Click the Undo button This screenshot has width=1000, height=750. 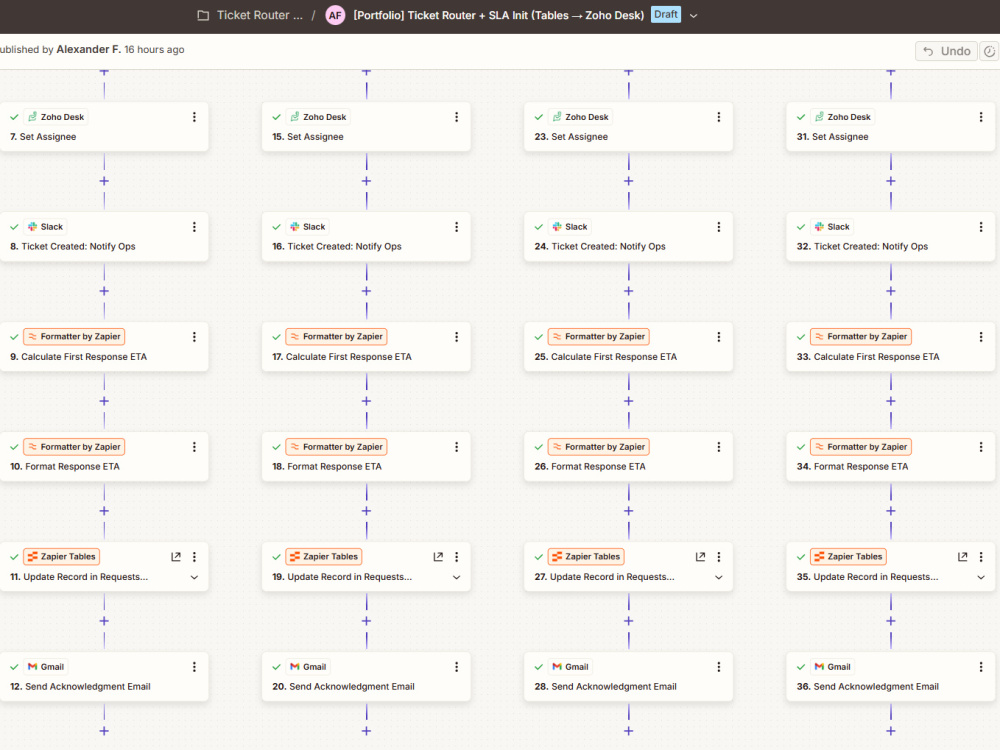point(946,51)
